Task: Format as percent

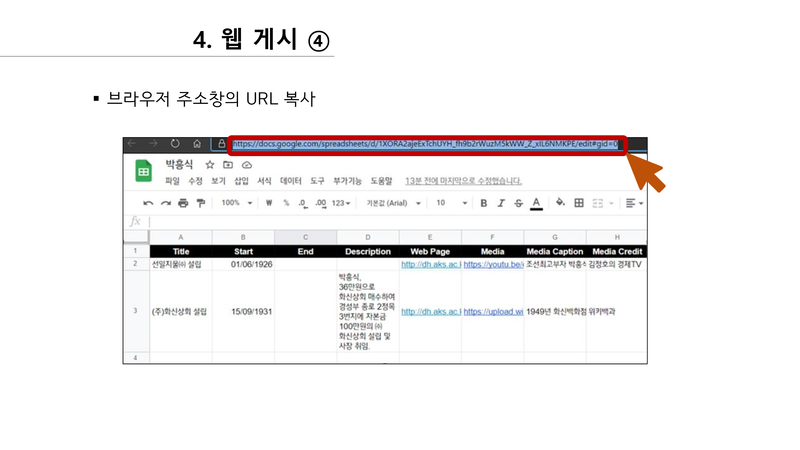Action: (286, 203)
